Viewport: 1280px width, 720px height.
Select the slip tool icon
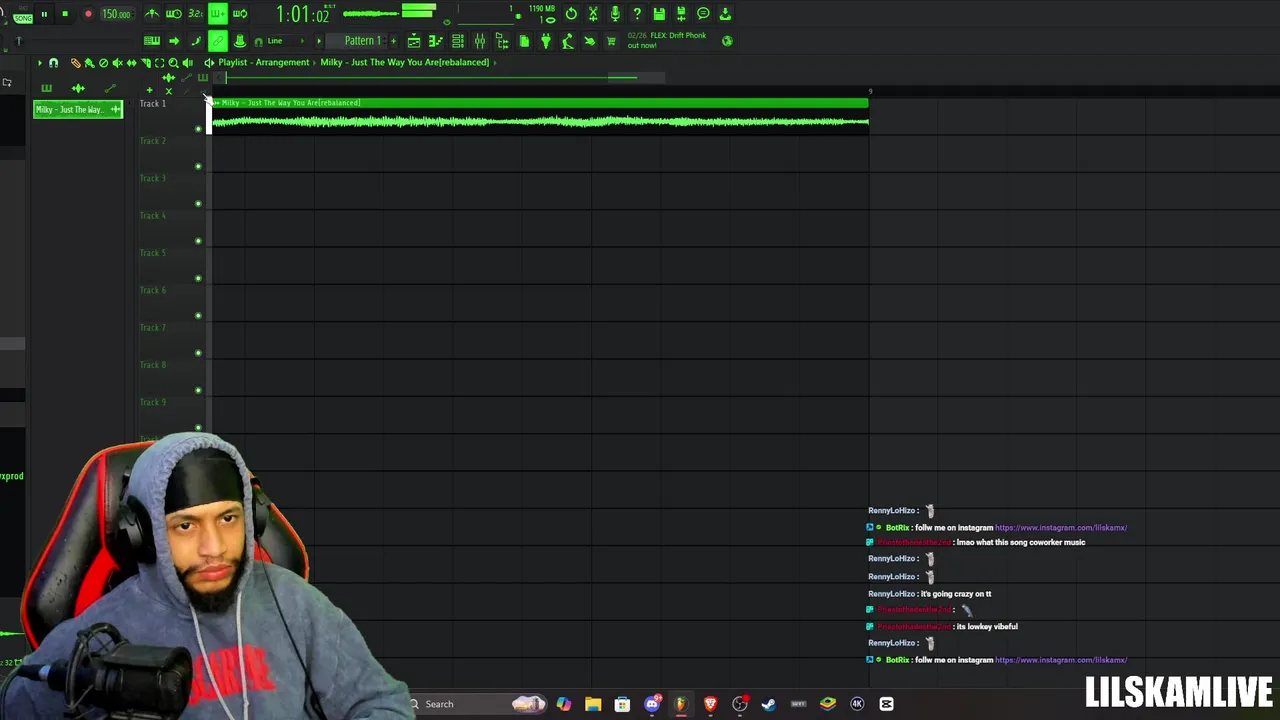pos(131,63)
